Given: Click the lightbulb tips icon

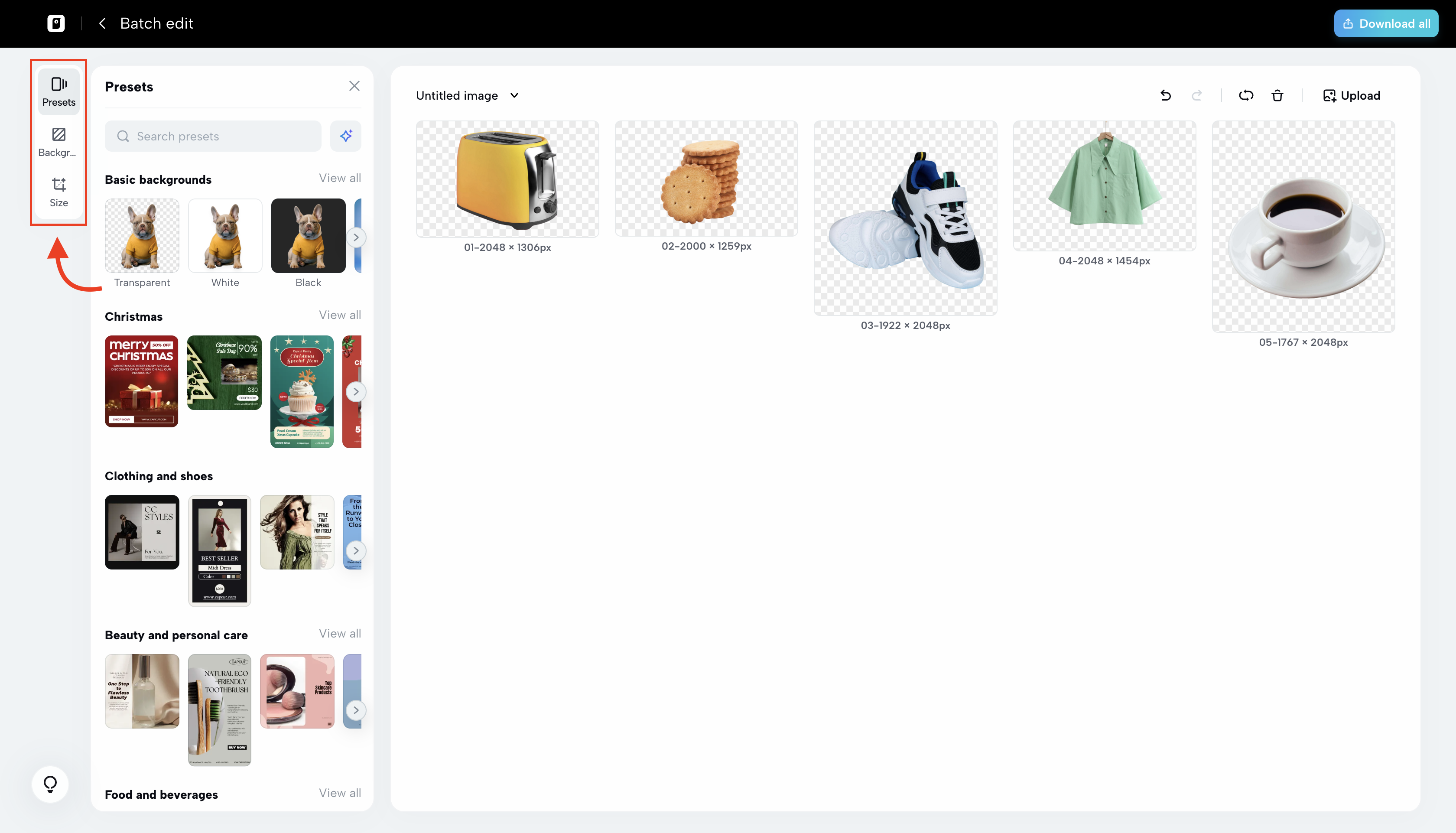Looking at the screenshot, I should tap(50, 784).
